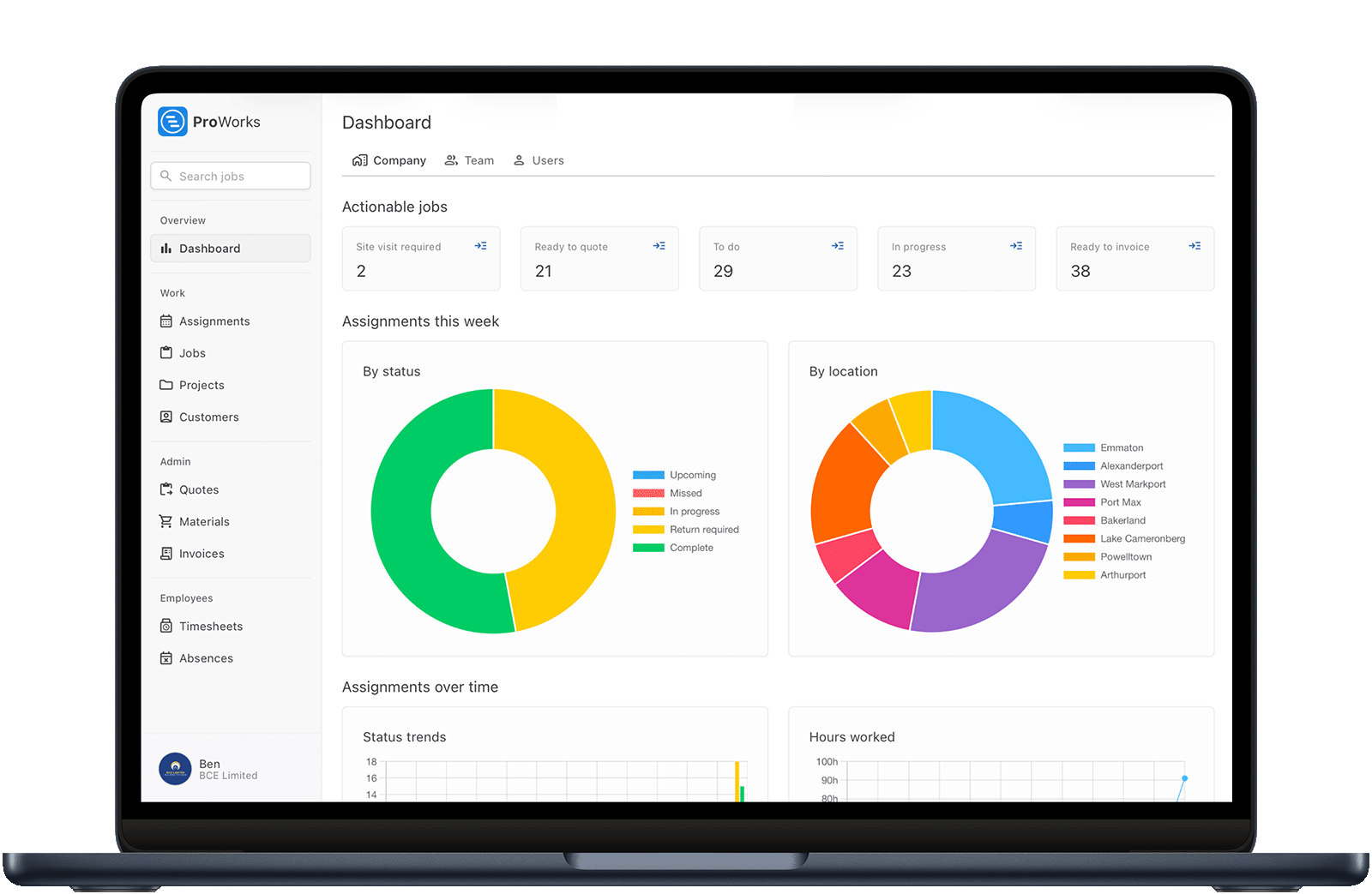Open the 'Site visit required' jobs arrow
1372x894 pixels.
tap(480, 245)
